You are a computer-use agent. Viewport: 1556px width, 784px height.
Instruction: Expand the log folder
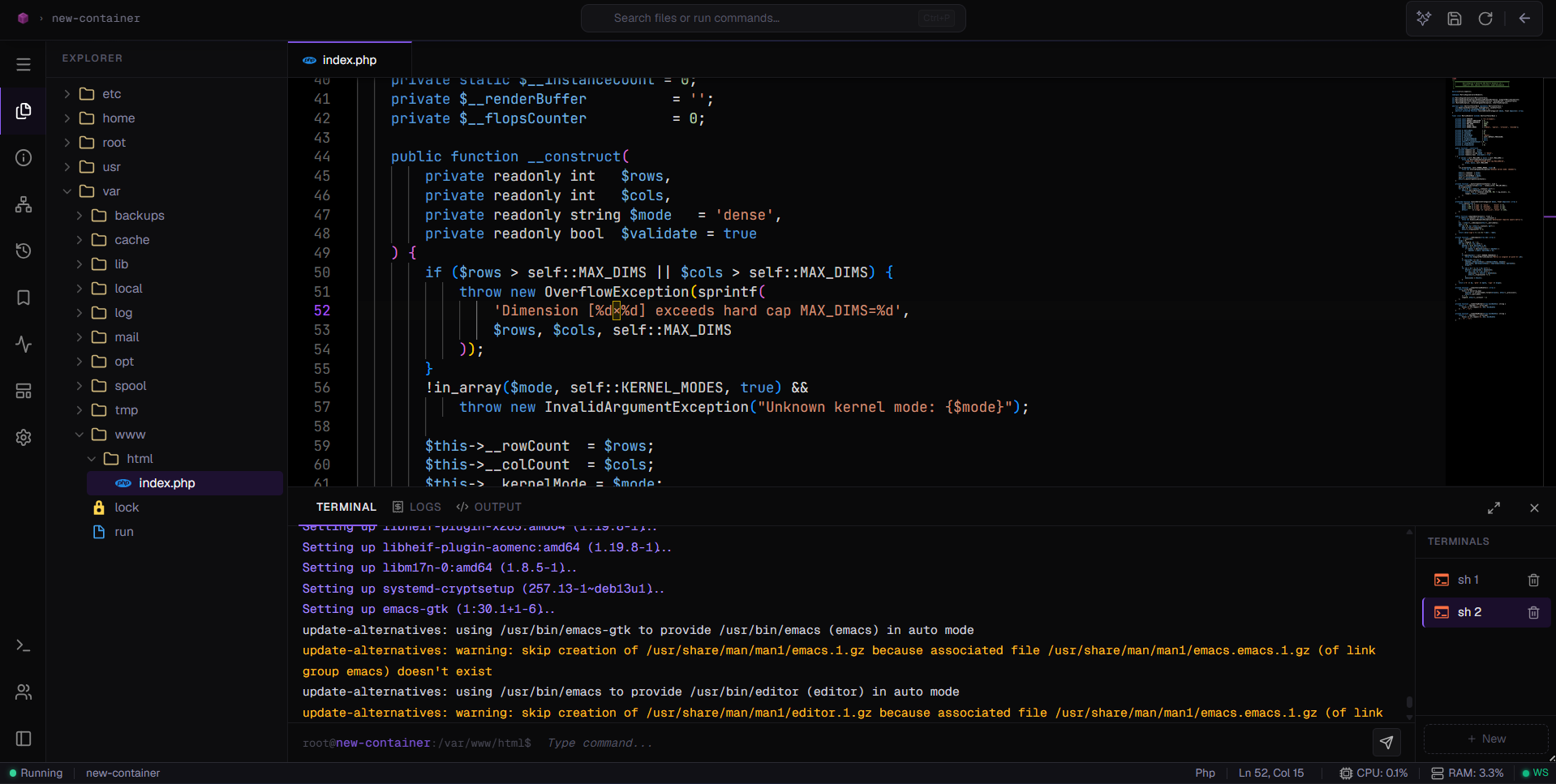point(80,313)
